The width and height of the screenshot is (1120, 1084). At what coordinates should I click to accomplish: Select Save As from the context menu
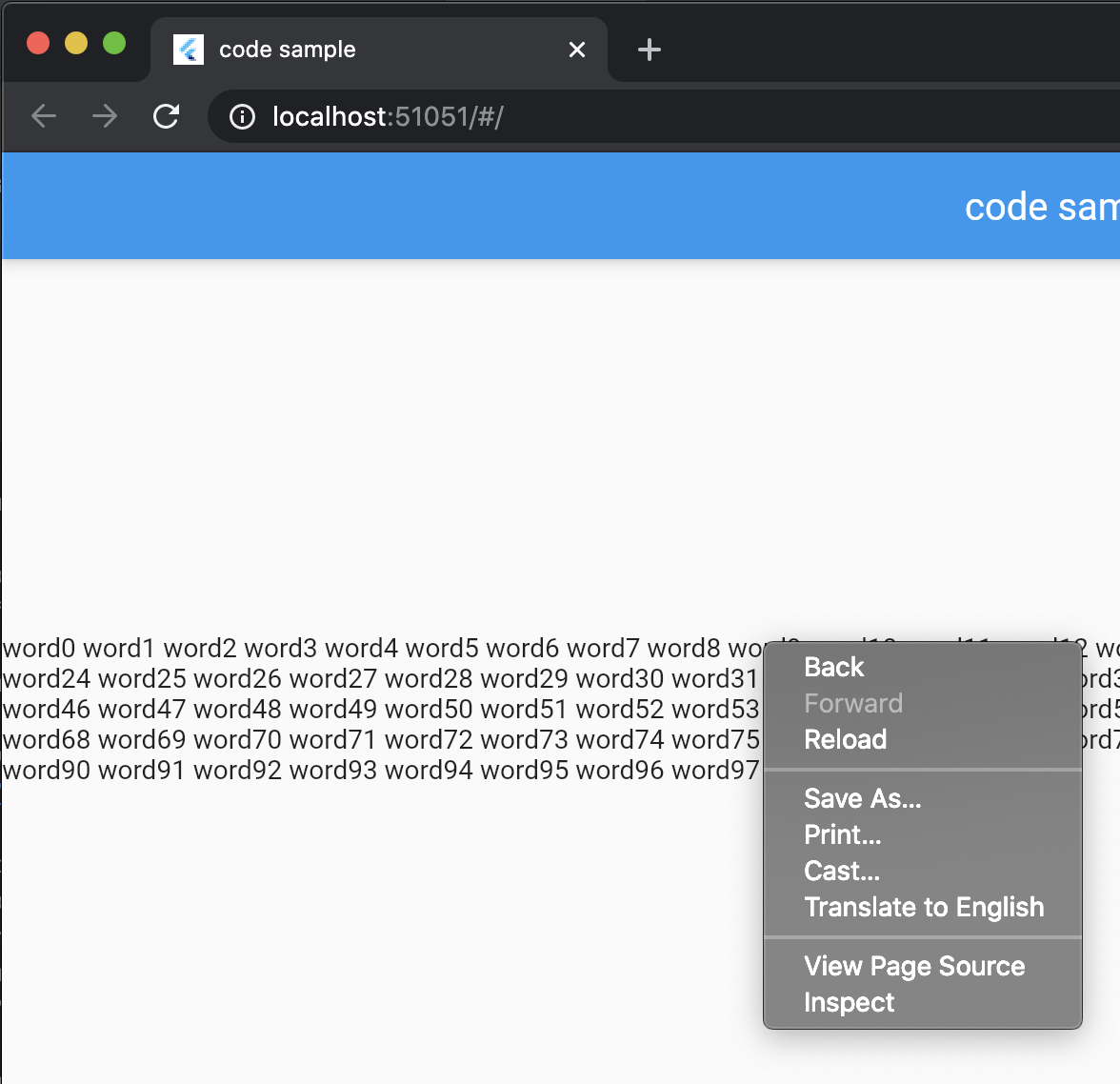pos(862,798)
